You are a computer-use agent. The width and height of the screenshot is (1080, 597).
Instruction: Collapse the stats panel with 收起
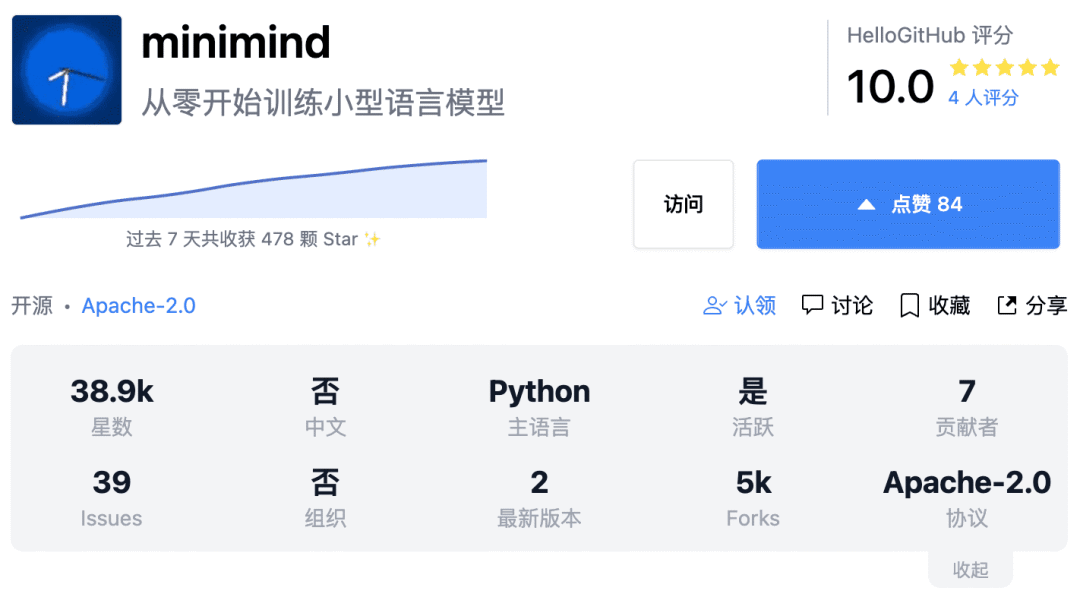[970, 570]
